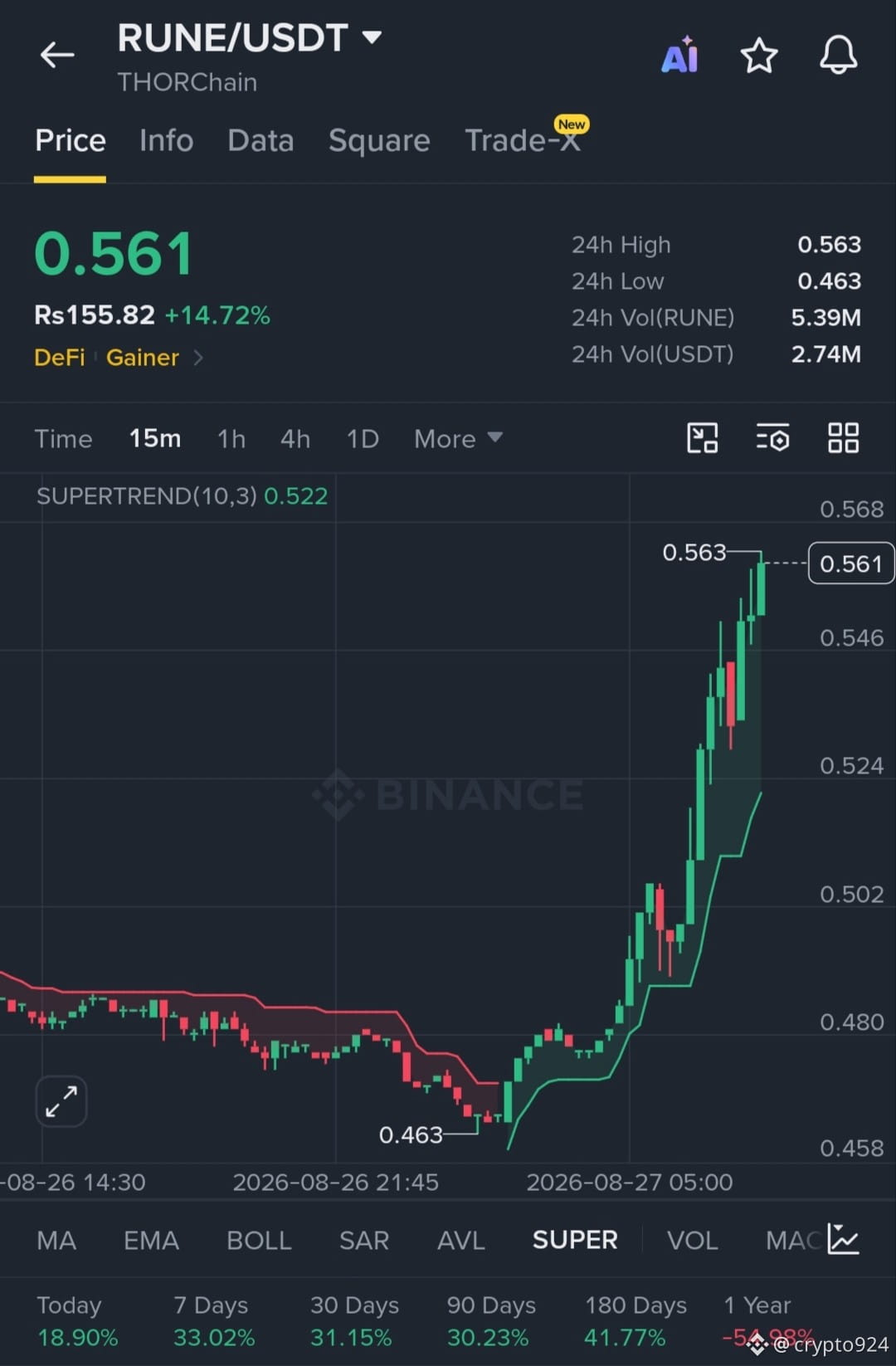Open chart indicator settings icon
The height and width of the screenshot is (1366, 896).
click(772, 437)
